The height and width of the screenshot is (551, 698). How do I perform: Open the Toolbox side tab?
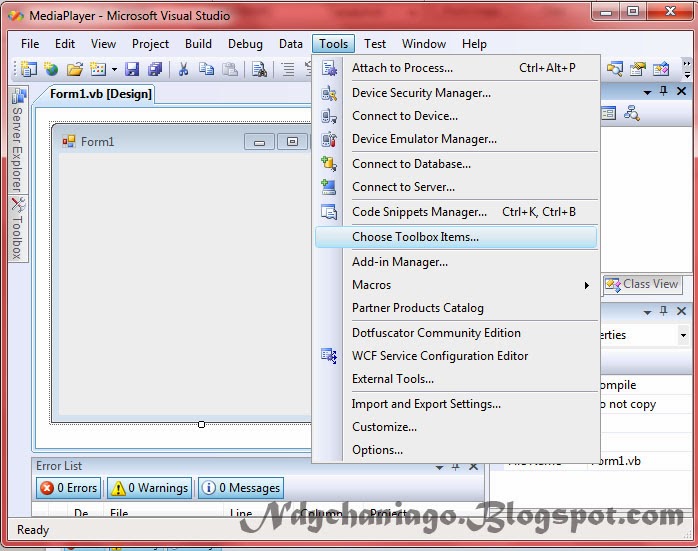[x=17, y=229]
